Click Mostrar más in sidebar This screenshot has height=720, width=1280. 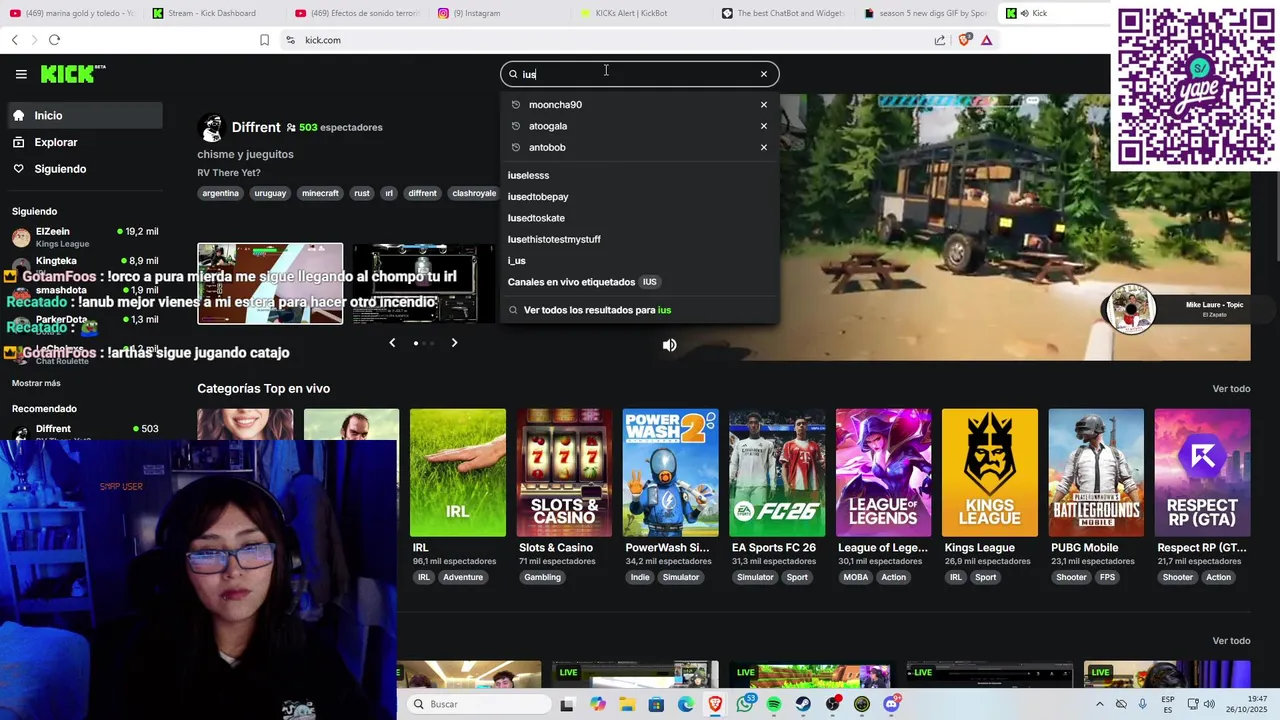(36, 383)
